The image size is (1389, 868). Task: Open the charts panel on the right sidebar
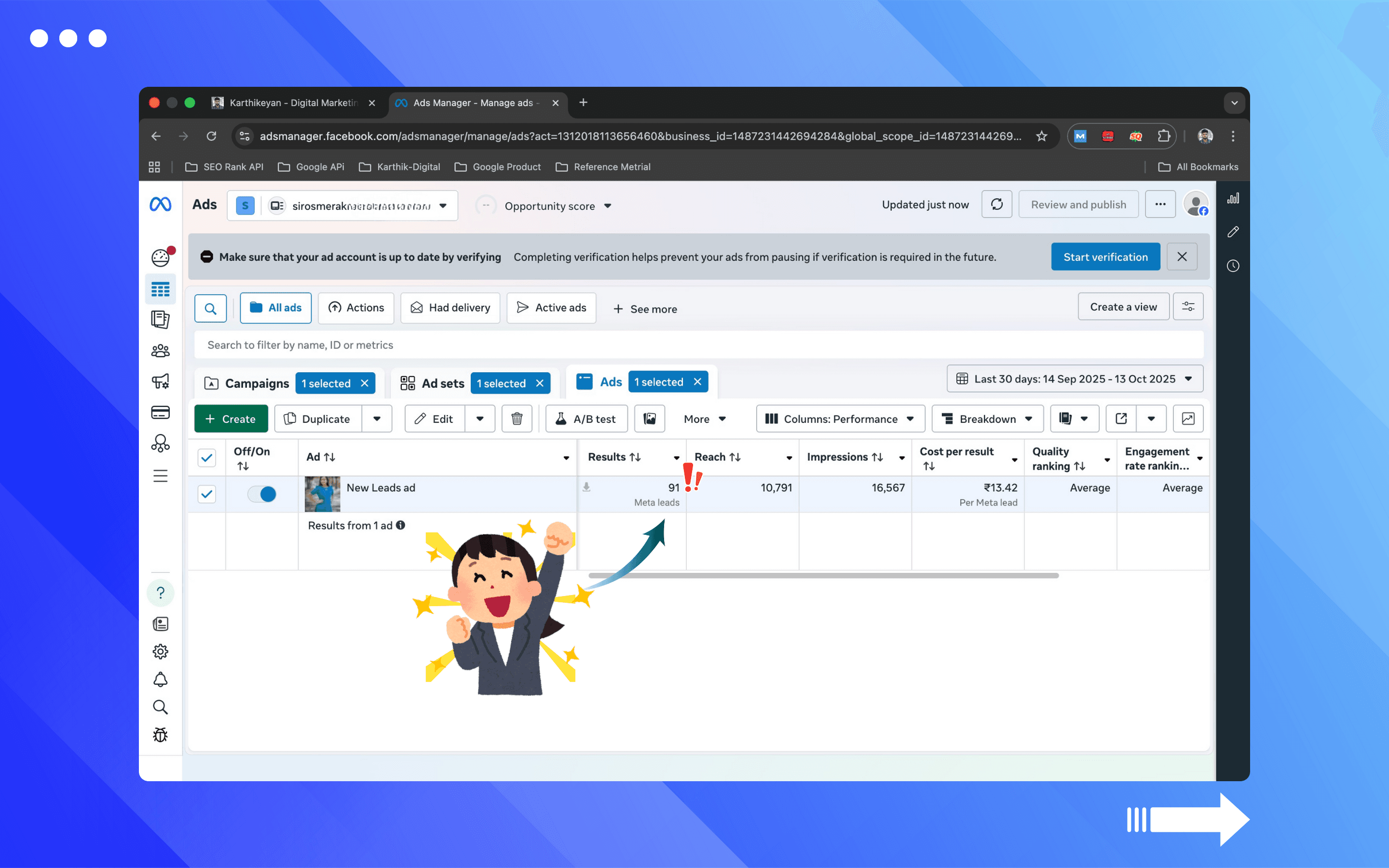click(x=1234, y=198)
